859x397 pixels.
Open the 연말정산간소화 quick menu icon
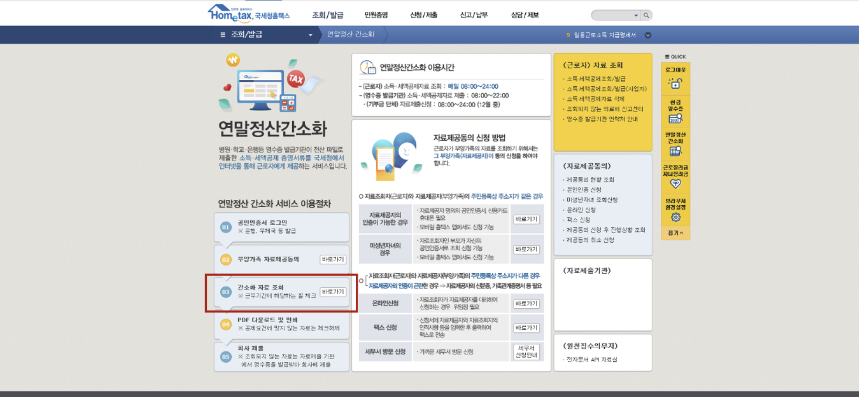pos(675,151)
